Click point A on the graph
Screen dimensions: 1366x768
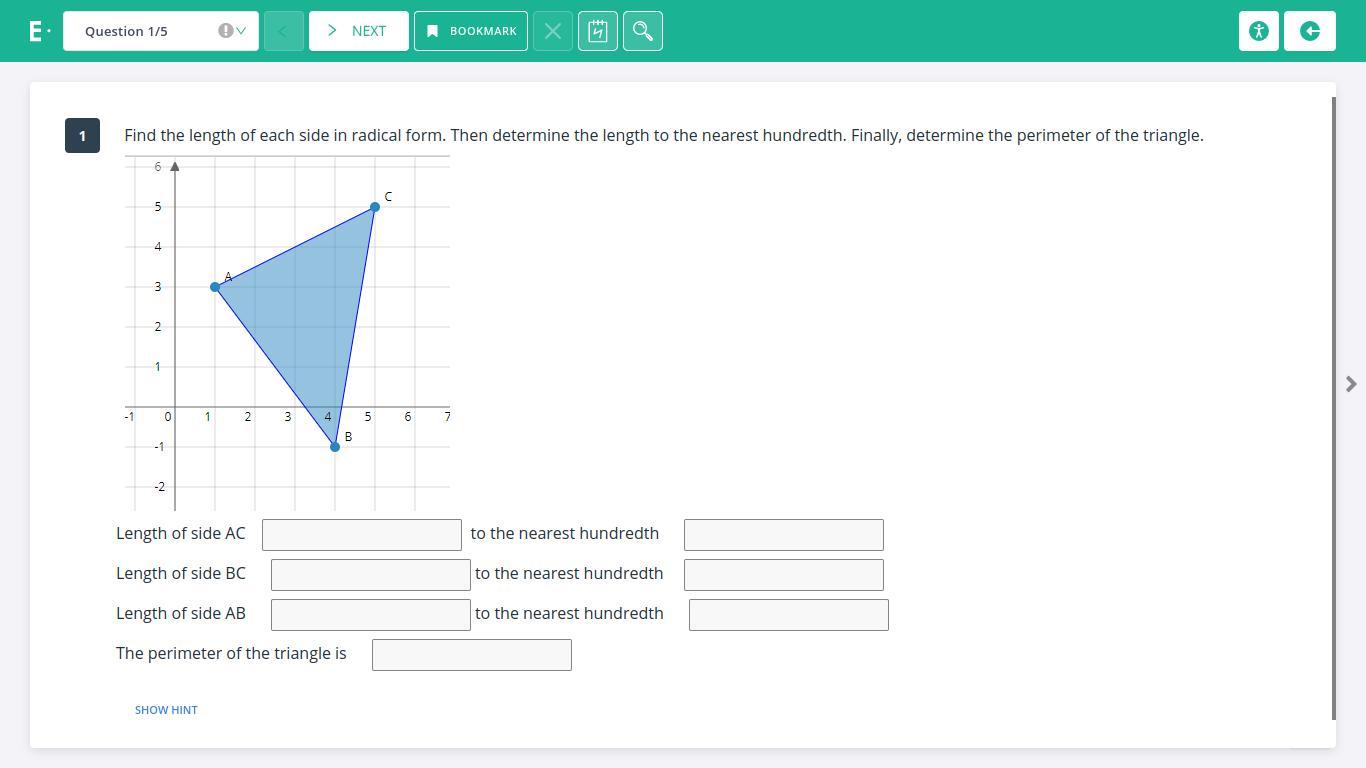tap(215, 287)
